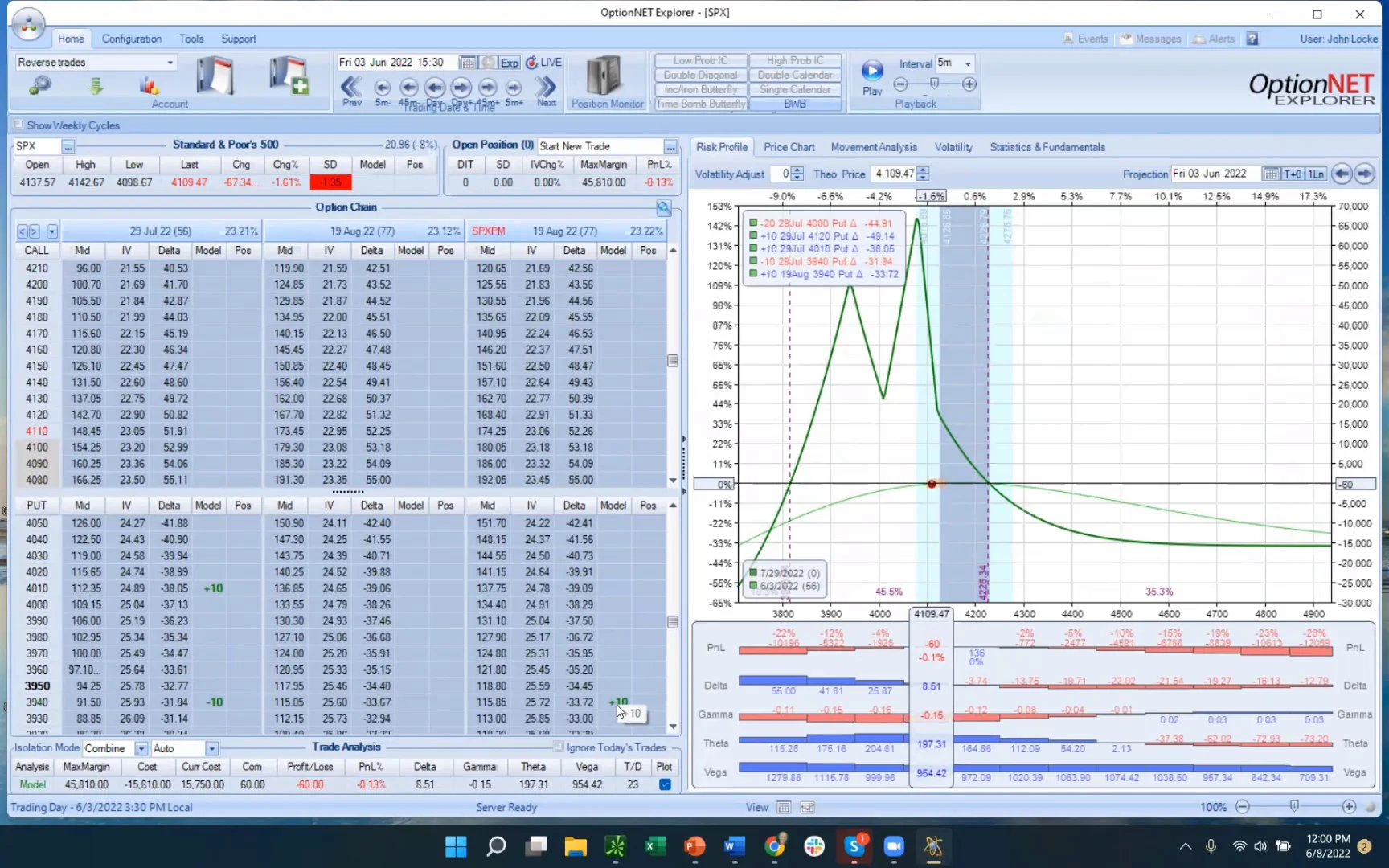Enable Show Weekly Cycles checkbox

coord(18,125)
